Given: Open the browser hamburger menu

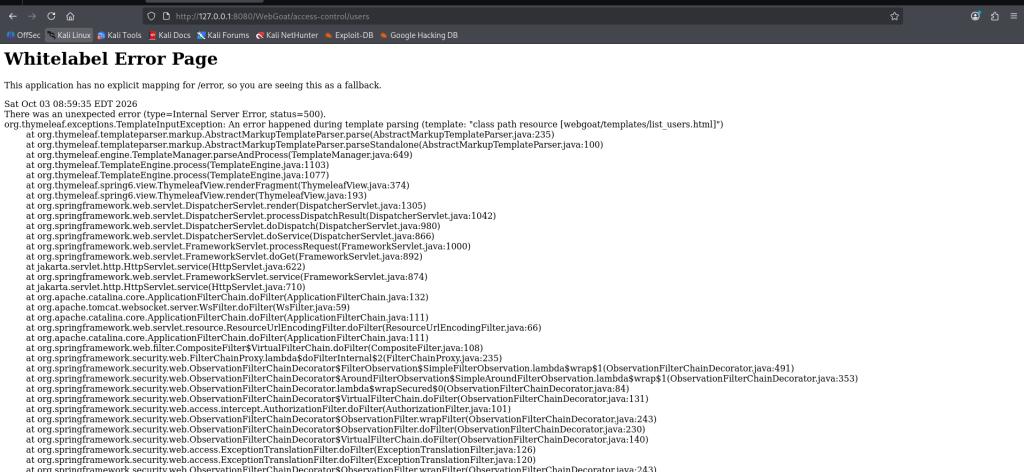Looking at the screenshot, I should 1014,16.
